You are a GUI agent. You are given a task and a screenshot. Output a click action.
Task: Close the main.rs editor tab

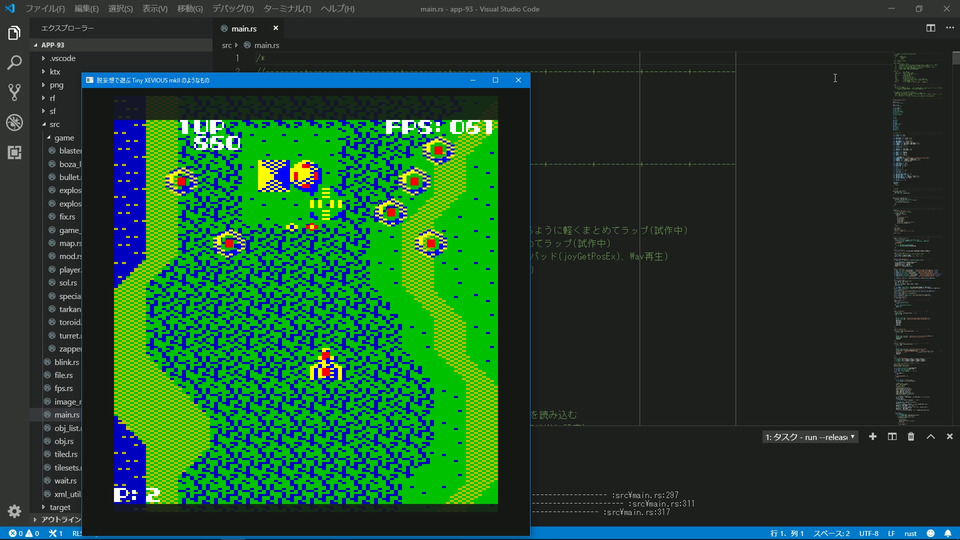pyautogui.click(x=276, y=28)
